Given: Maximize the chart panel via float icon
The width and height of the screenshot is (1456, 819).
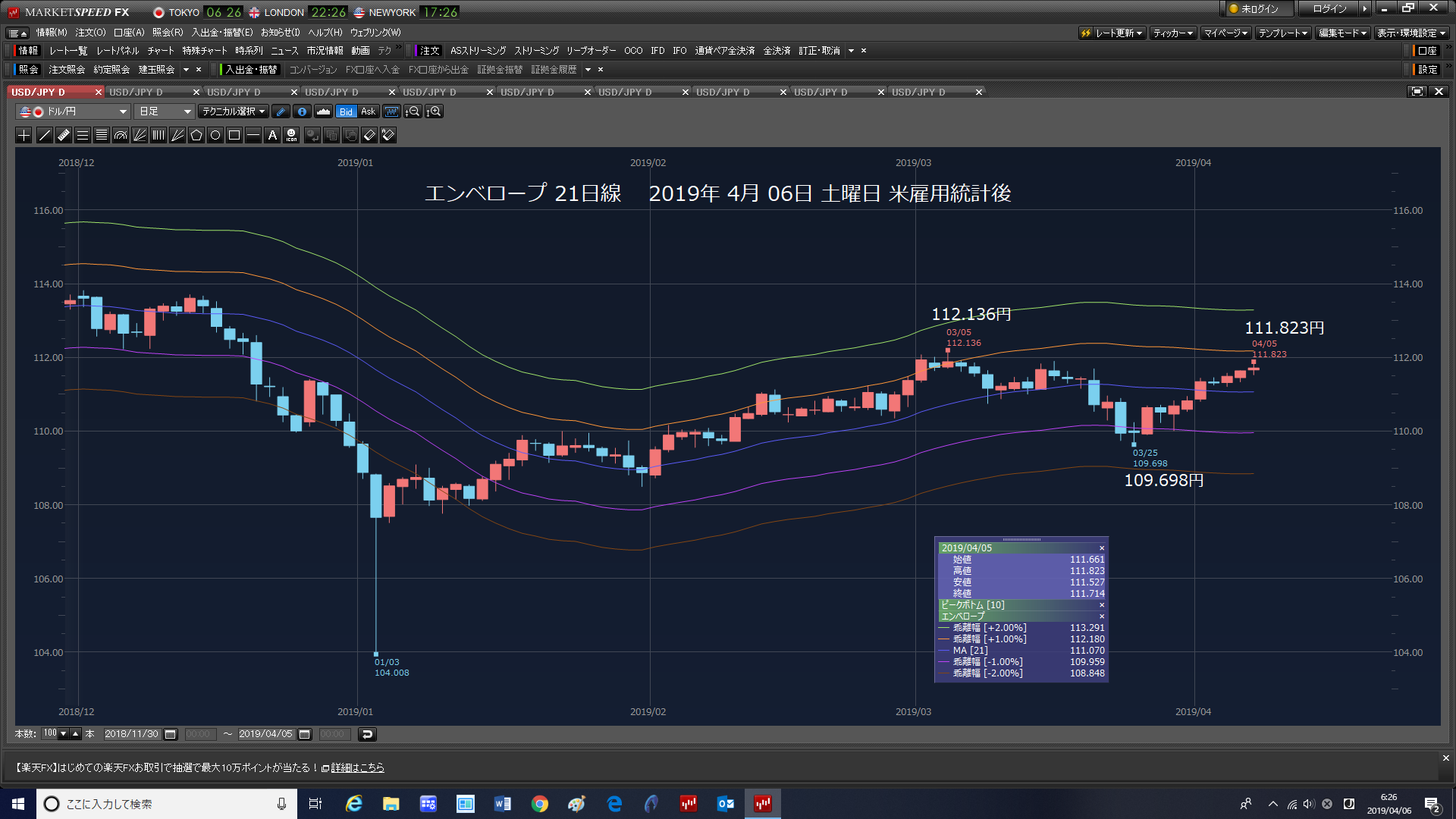Looking at the screenshot, I should pyautogui.click(x=1417, y=92).
